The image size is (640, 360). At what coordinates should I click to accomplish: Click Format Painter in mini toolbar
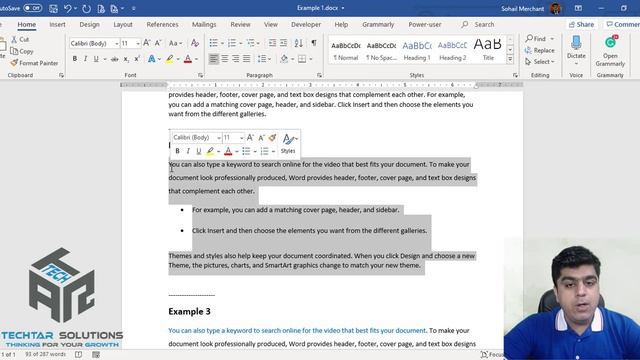pos(272,138)
